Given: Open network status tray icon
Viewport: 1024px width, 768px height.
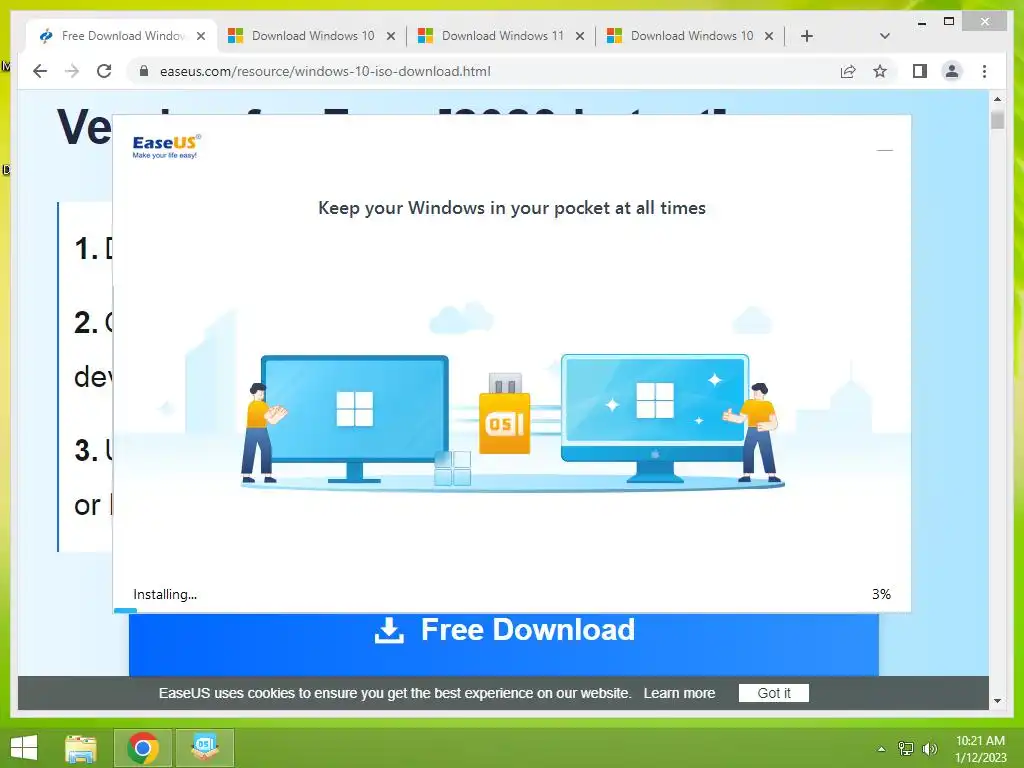Looking at the screenshot, I should pos(906,749).
